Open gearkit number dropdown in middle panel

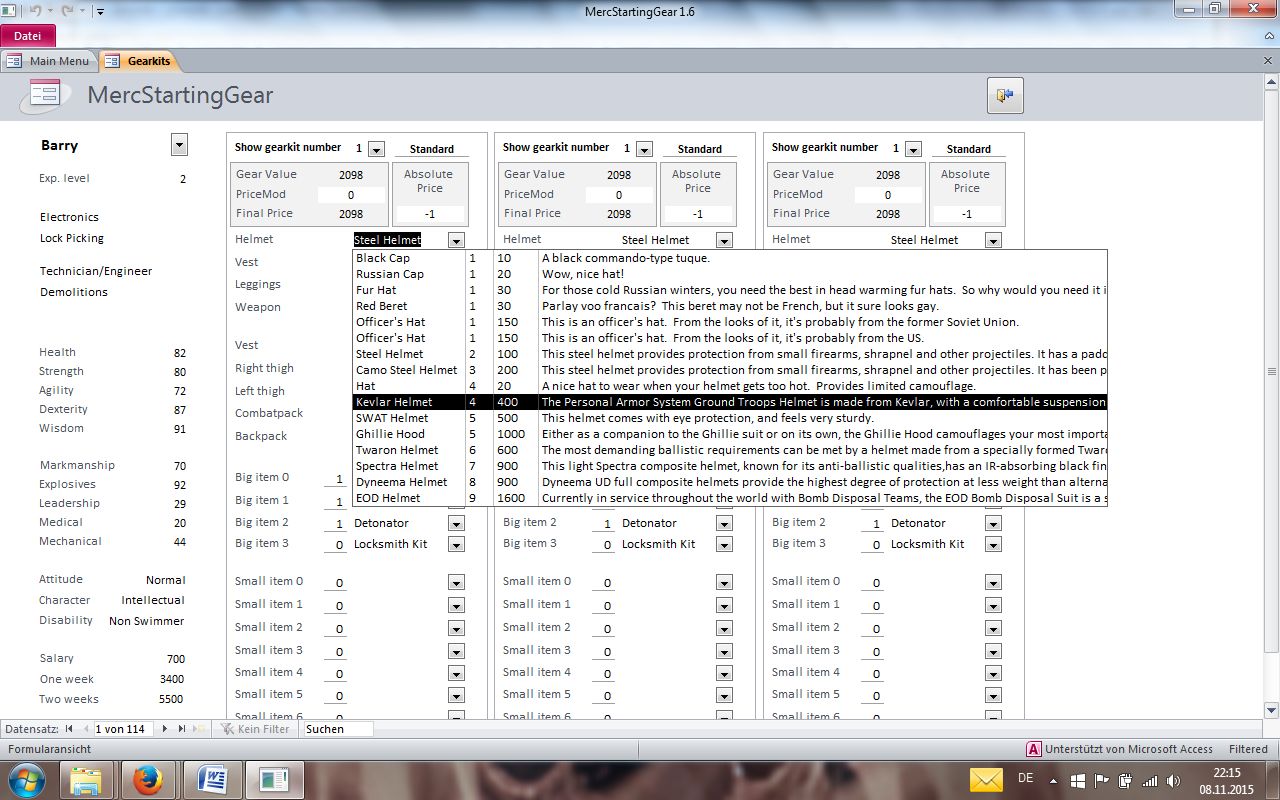click(644, 149)
